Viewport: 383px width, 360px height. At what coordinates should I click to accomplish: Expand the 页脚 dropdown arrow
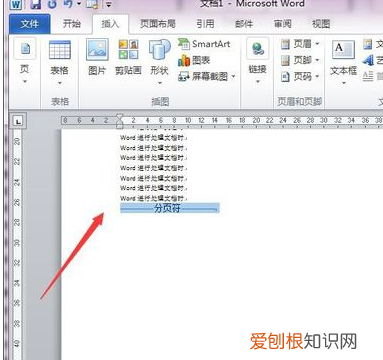pos(317,60)
